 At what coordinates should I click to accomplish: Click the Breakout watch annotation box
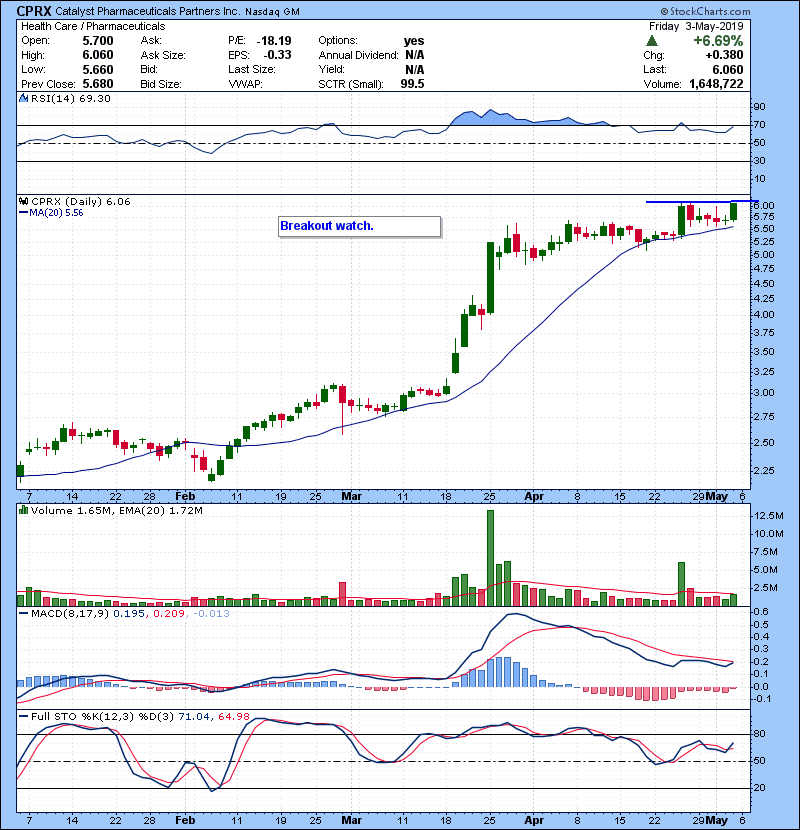pos(359,226)
